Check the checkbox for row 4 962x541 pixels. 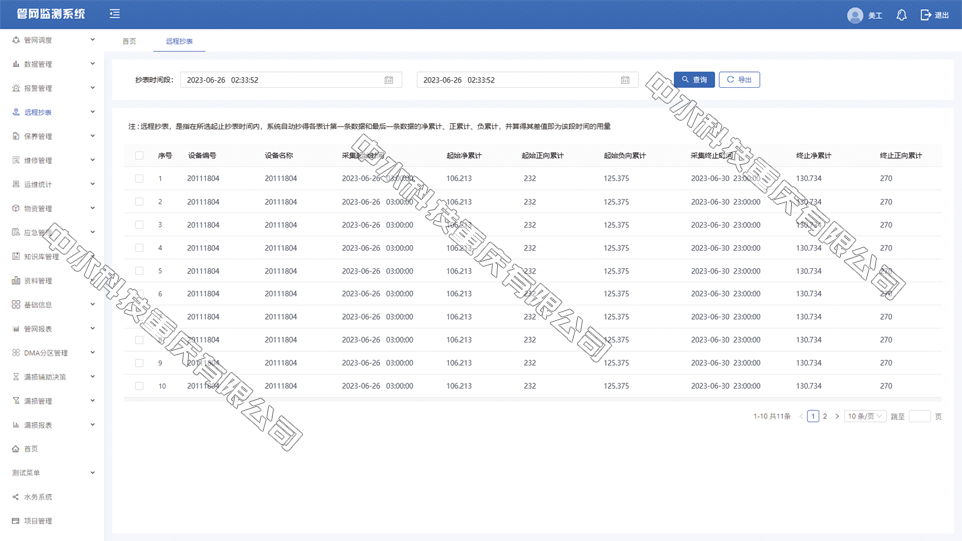139,248
